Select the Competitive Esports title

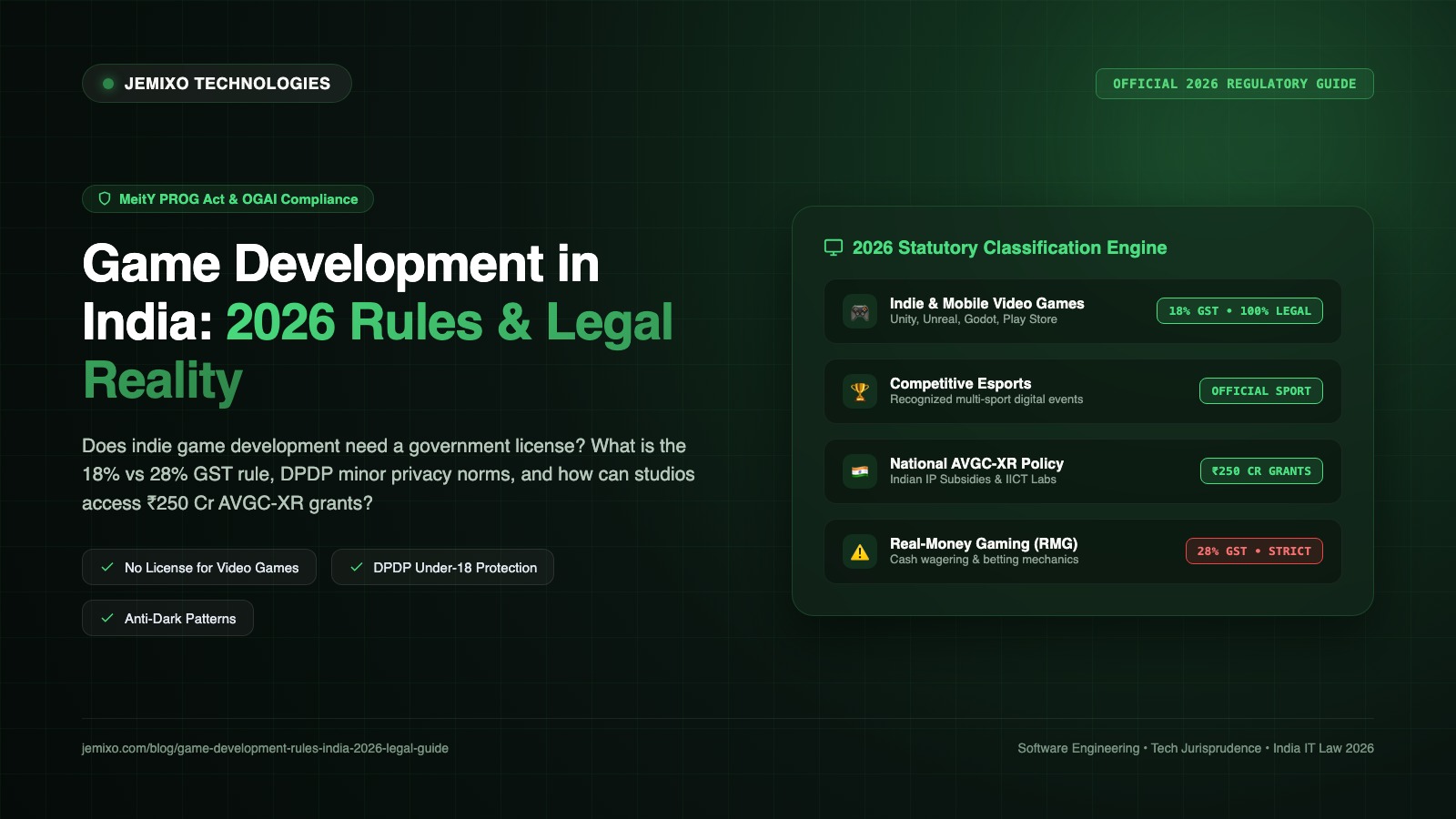click(960, 383)
